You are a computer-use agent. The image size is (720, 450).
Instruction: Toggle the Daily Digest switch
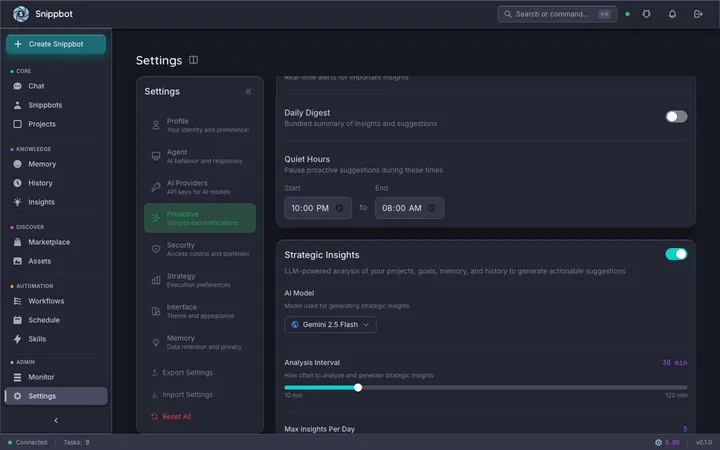[676, 117]
